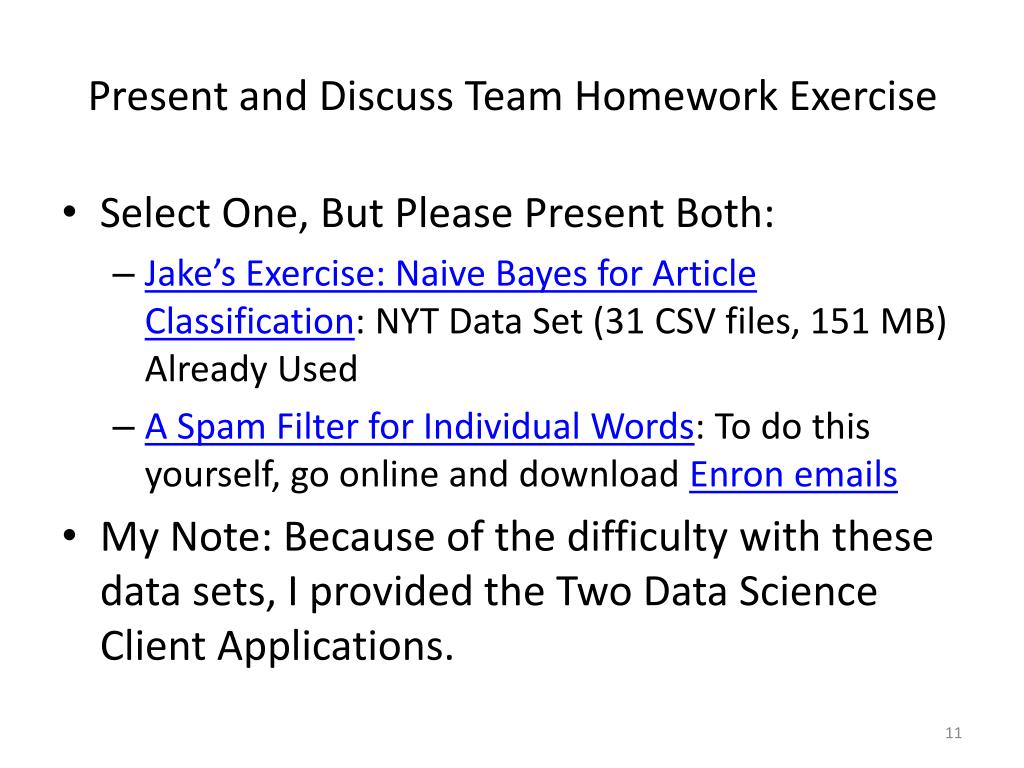Open the Jake's Exercise: Naive Bayes link

pos(450,273)
